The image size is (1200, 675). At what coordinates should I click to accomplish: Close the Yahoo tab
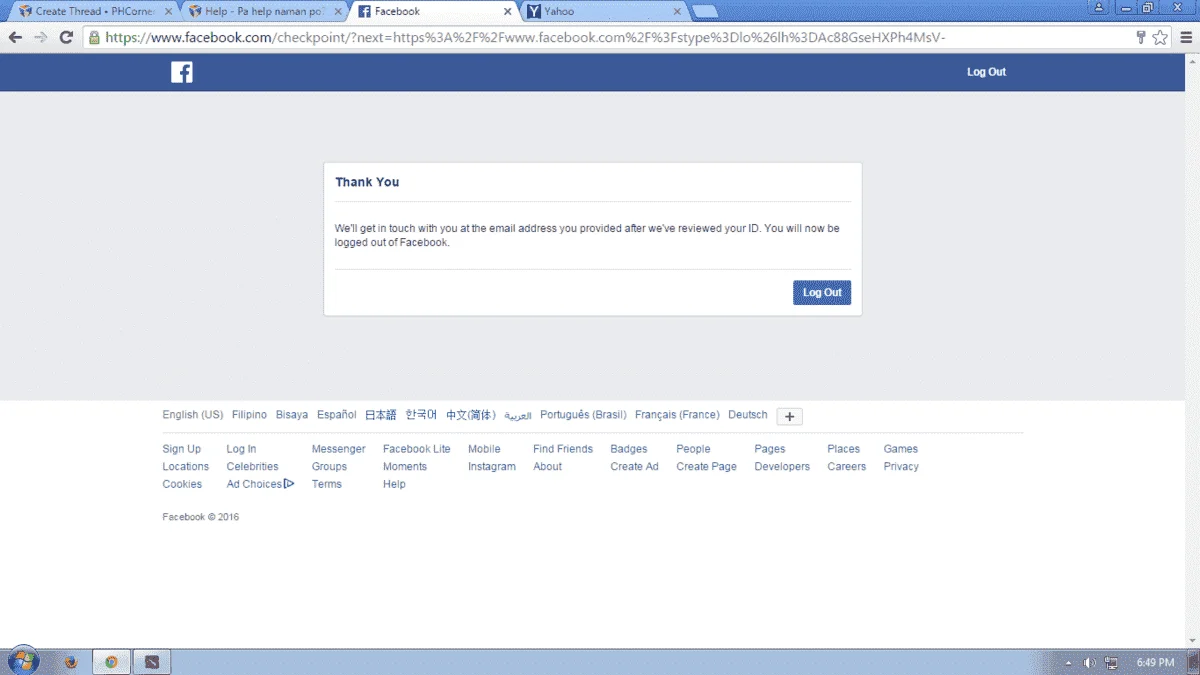(677, 12)
